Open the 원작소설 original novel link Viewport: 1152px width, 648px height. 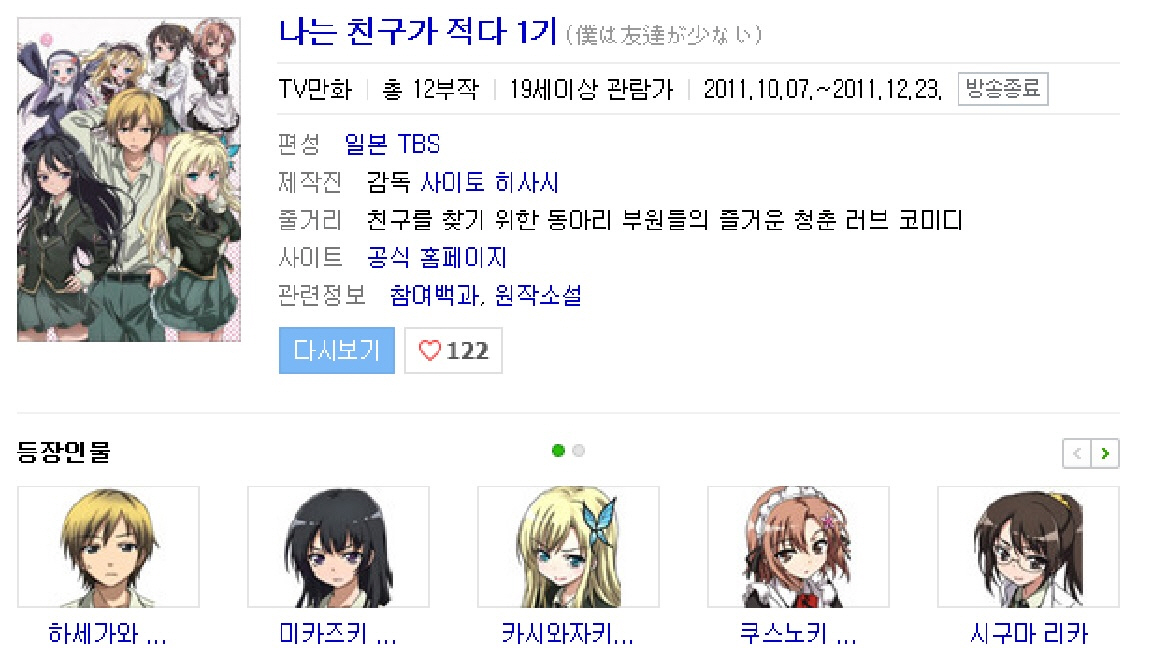538,295
